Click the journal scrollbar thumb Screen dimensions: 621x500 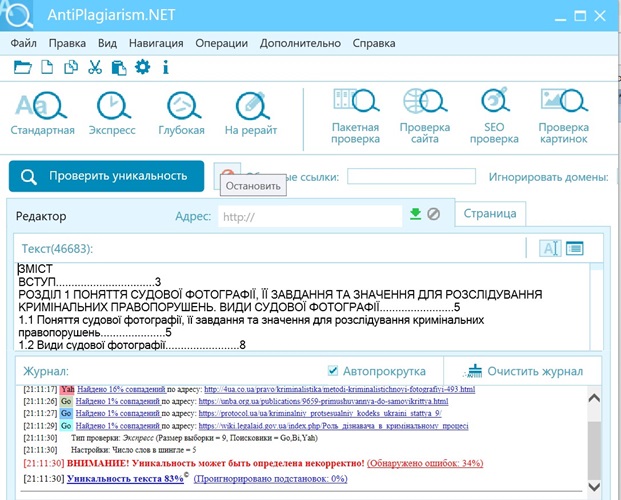click(594, 451)
